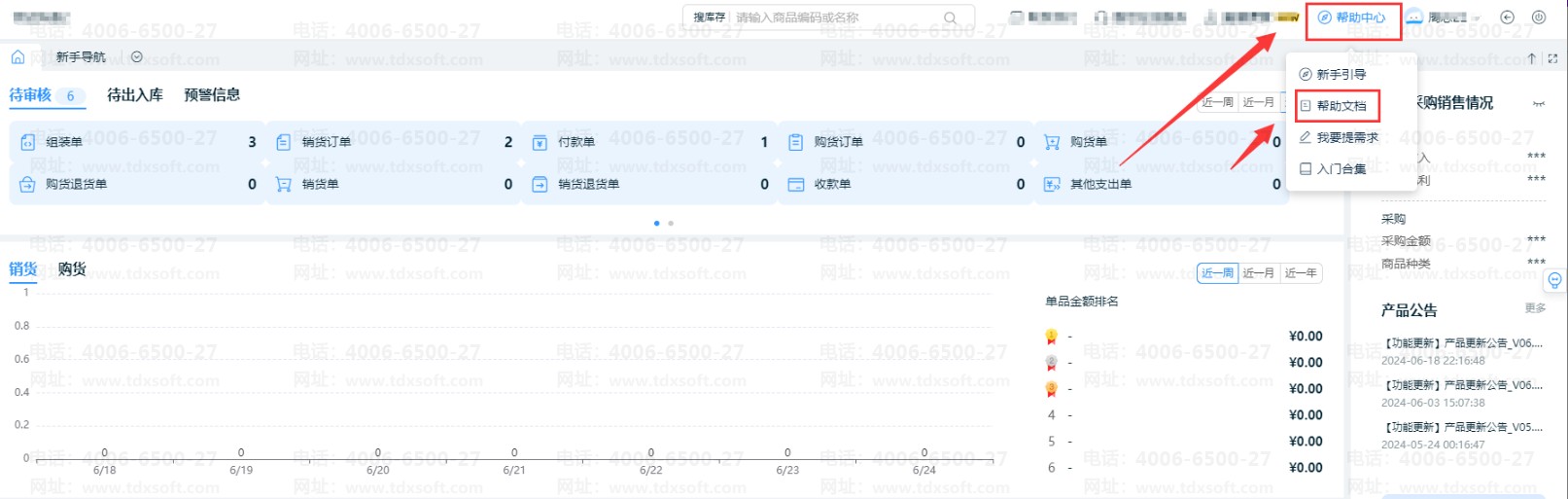This screenshot has width=1568, height=499.
Task: Open 组装单 pending review card
Action: (64, 142)
